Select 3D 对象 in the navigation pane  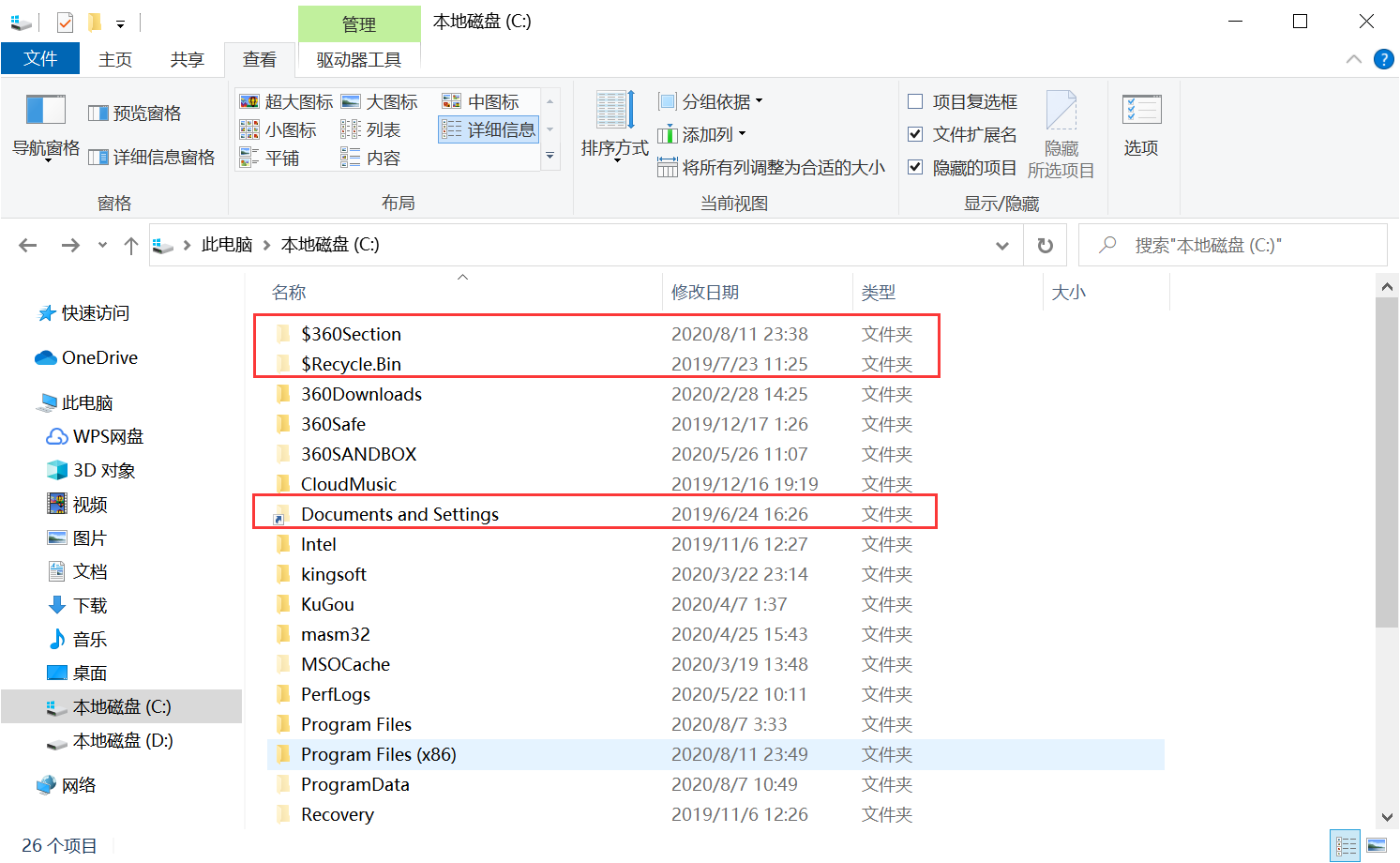tap(93, 470)
